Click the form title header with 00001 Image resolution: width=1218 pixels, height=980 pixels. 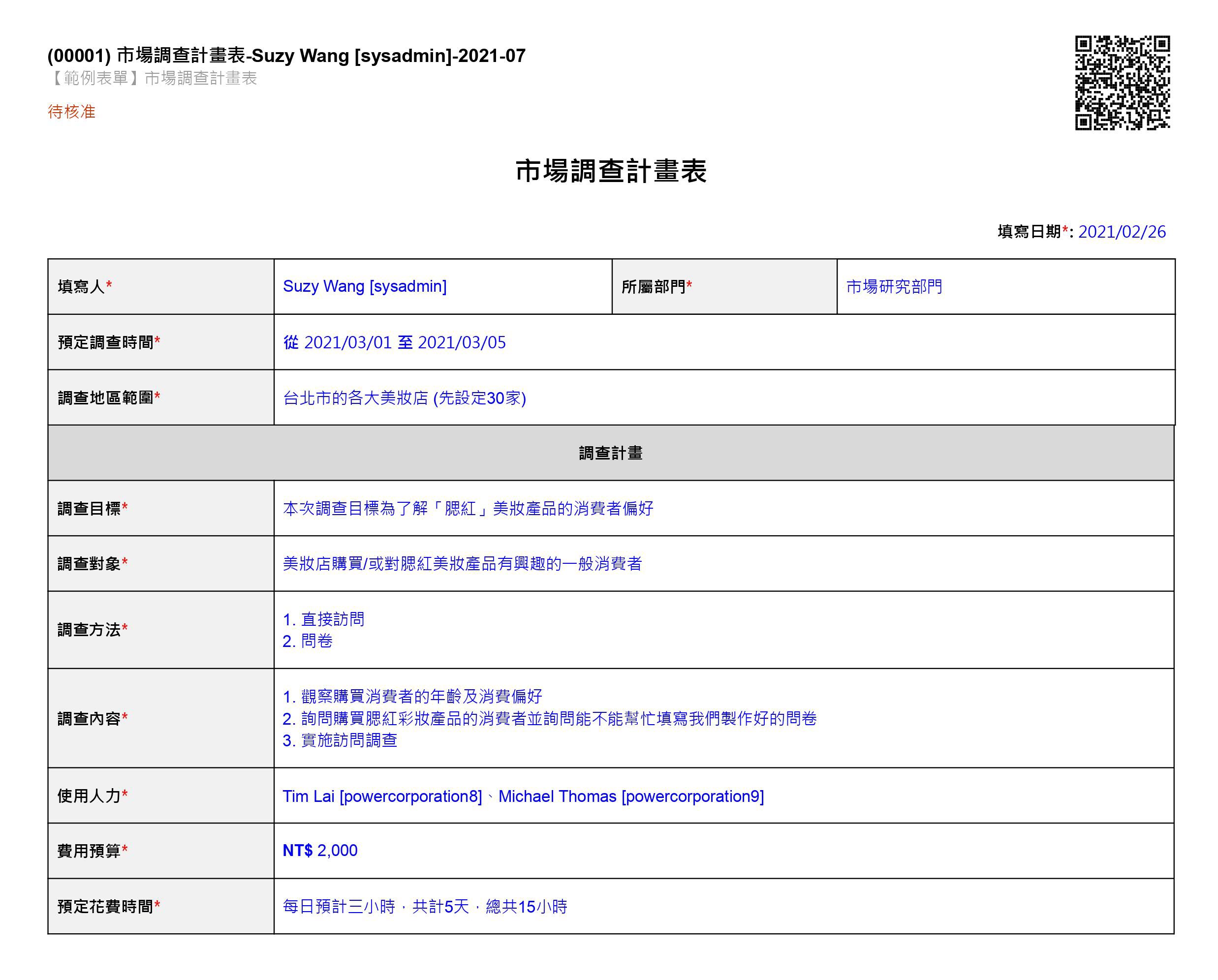coord(286,56)
